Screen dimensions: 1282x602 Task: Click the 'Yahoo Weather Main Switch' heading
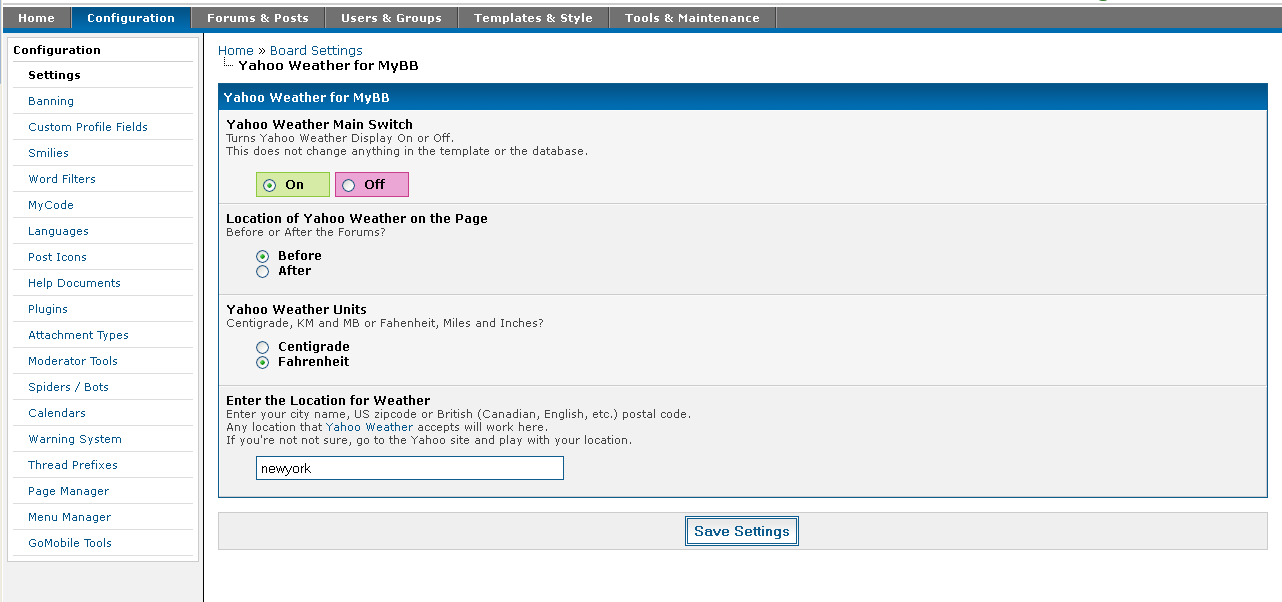(319, 124)
